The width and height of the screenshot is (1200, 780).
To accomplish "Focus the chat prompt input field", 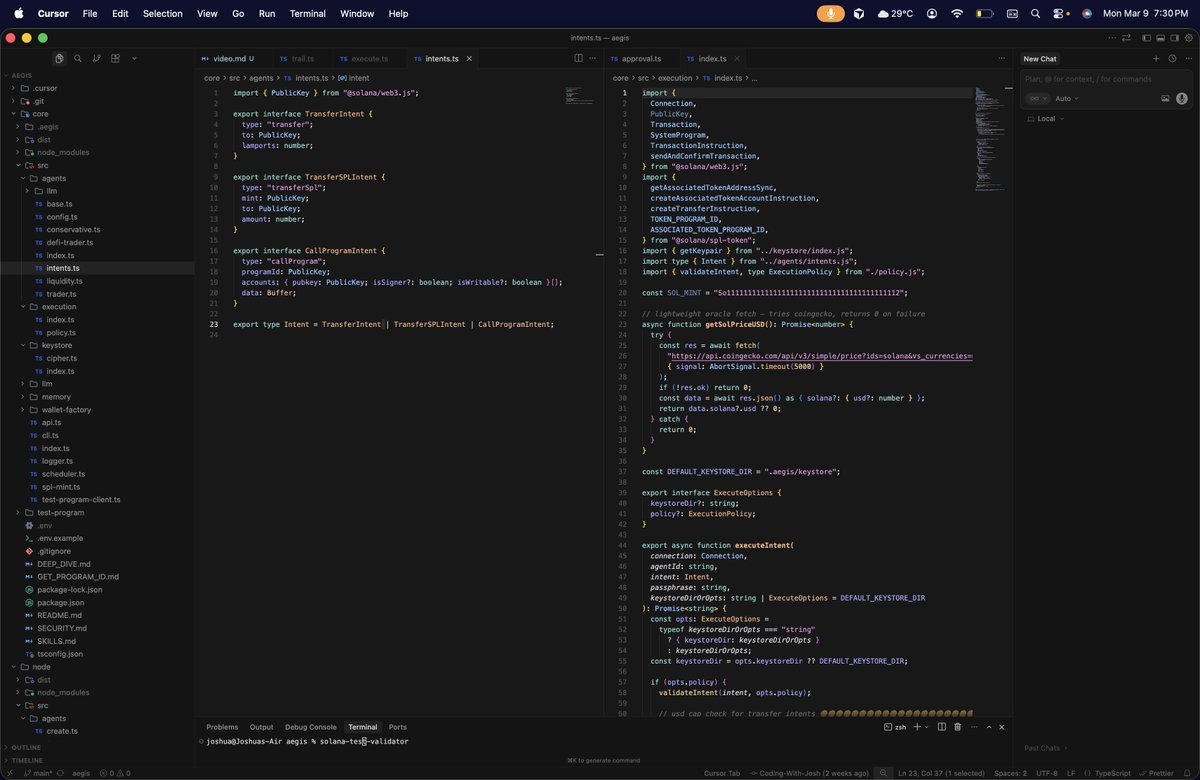I will [1106, 79].
